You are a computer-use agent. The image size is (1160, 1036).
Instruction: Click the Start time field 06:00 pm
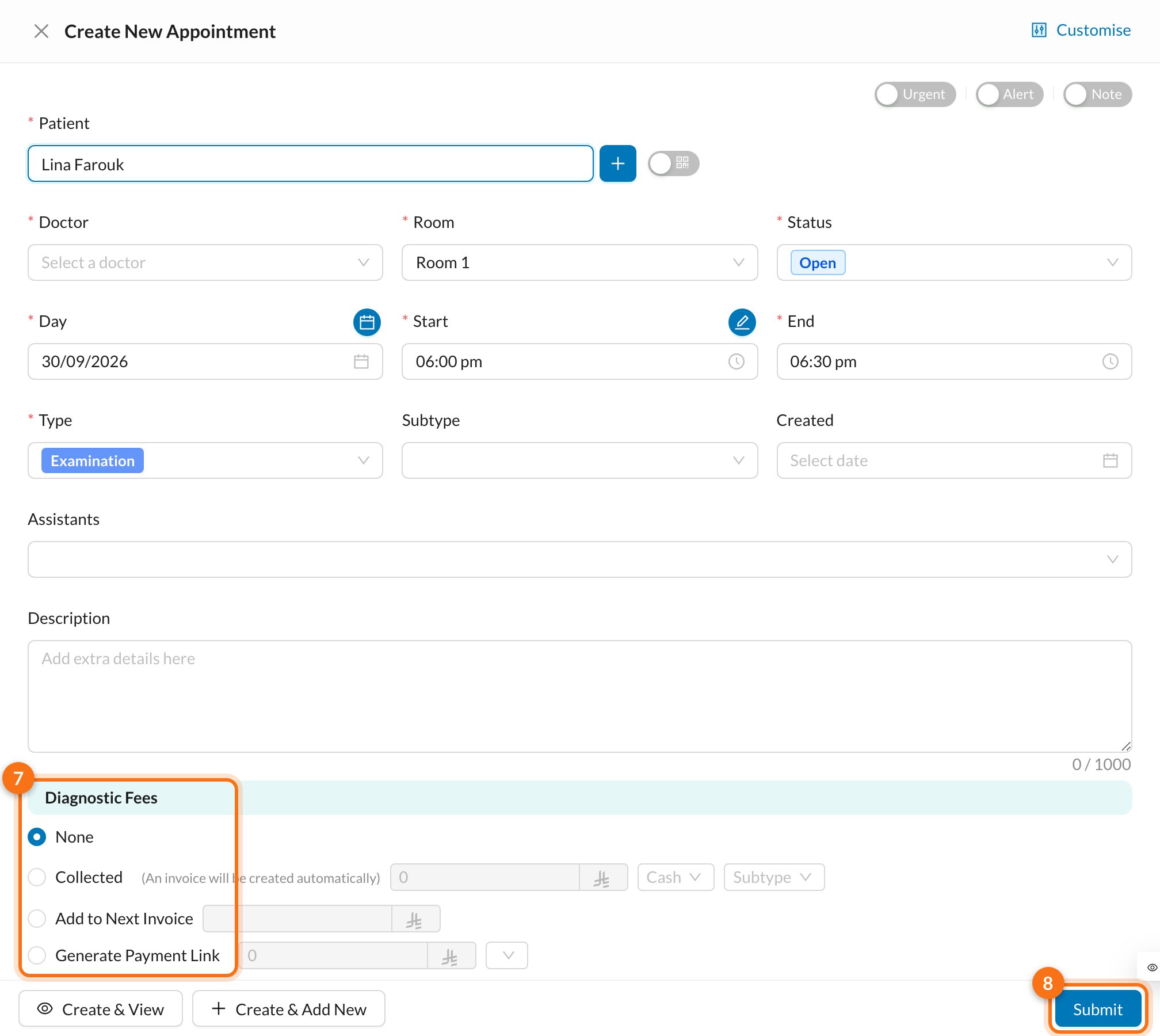[579, 361]
